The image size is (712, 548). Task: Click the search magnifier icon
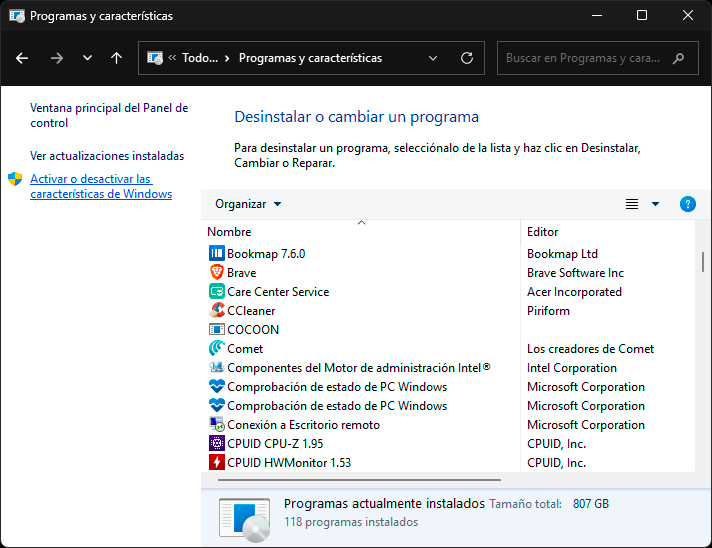coord(678,58)
